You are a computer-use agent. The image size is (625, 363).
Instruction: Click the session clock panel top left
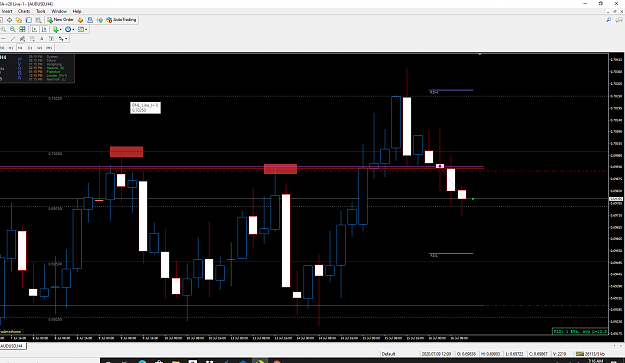tap(37, 68)
